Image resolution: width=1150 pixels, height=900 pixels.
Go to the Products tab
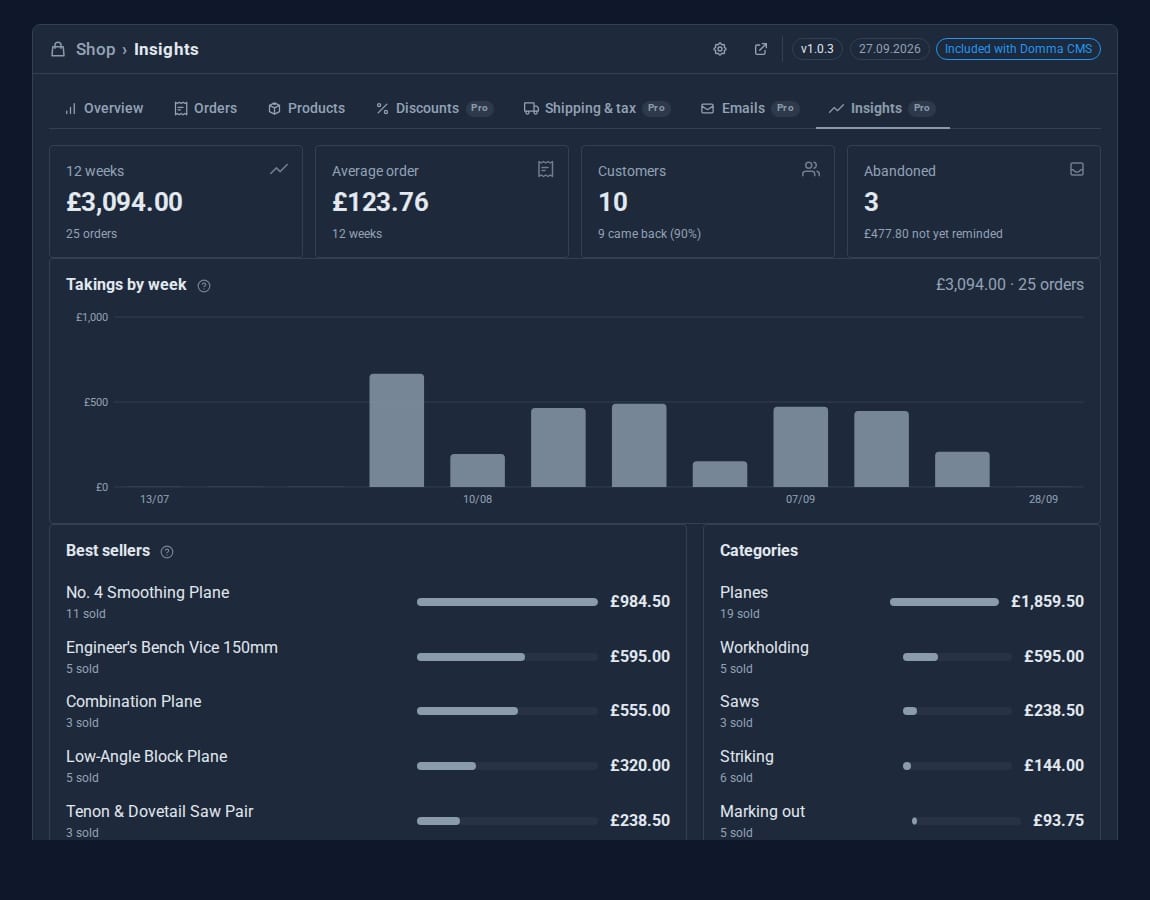point(307,109)
